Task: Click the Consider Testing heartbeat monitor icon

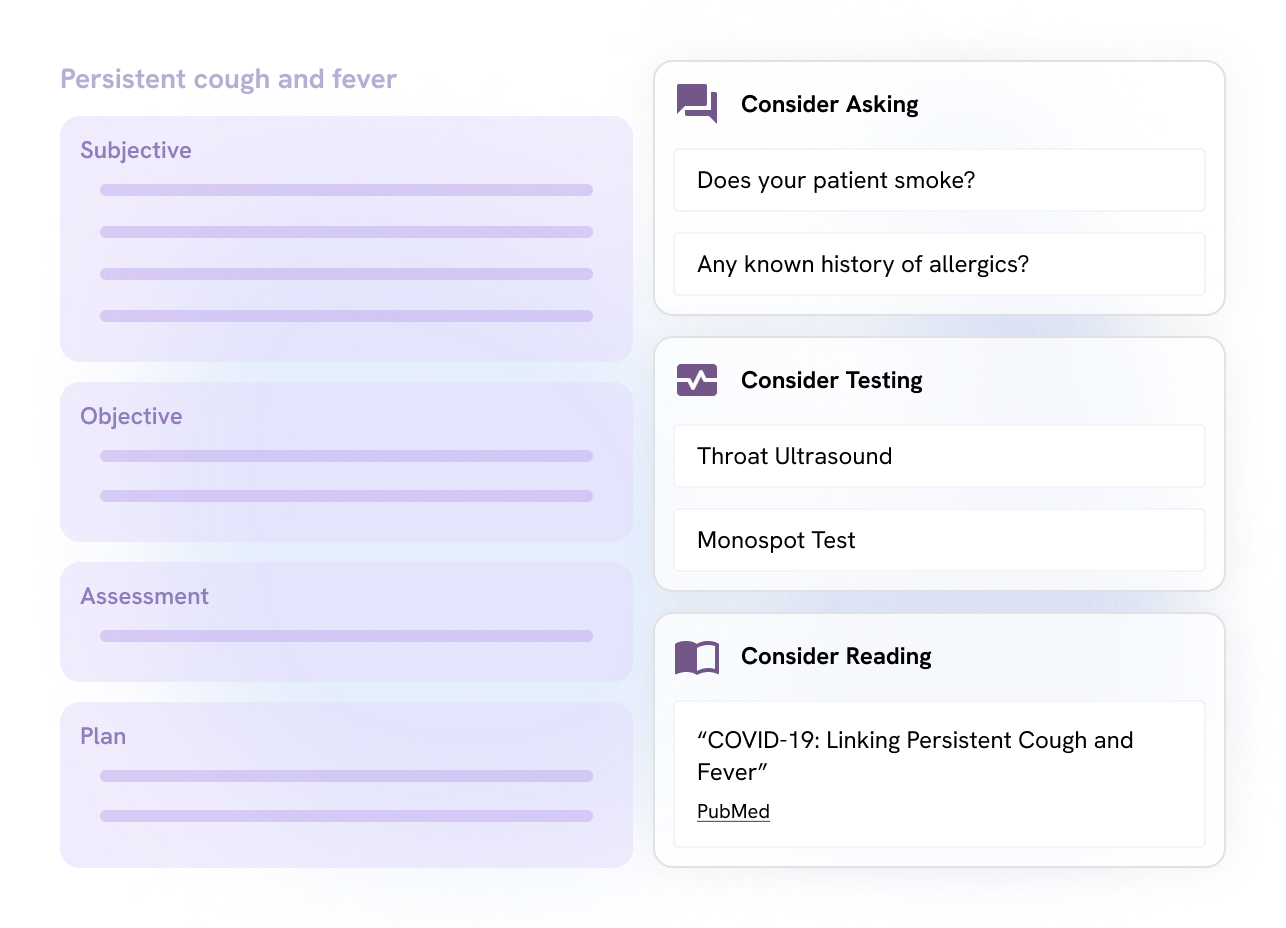Action: [x=697, y=380]
